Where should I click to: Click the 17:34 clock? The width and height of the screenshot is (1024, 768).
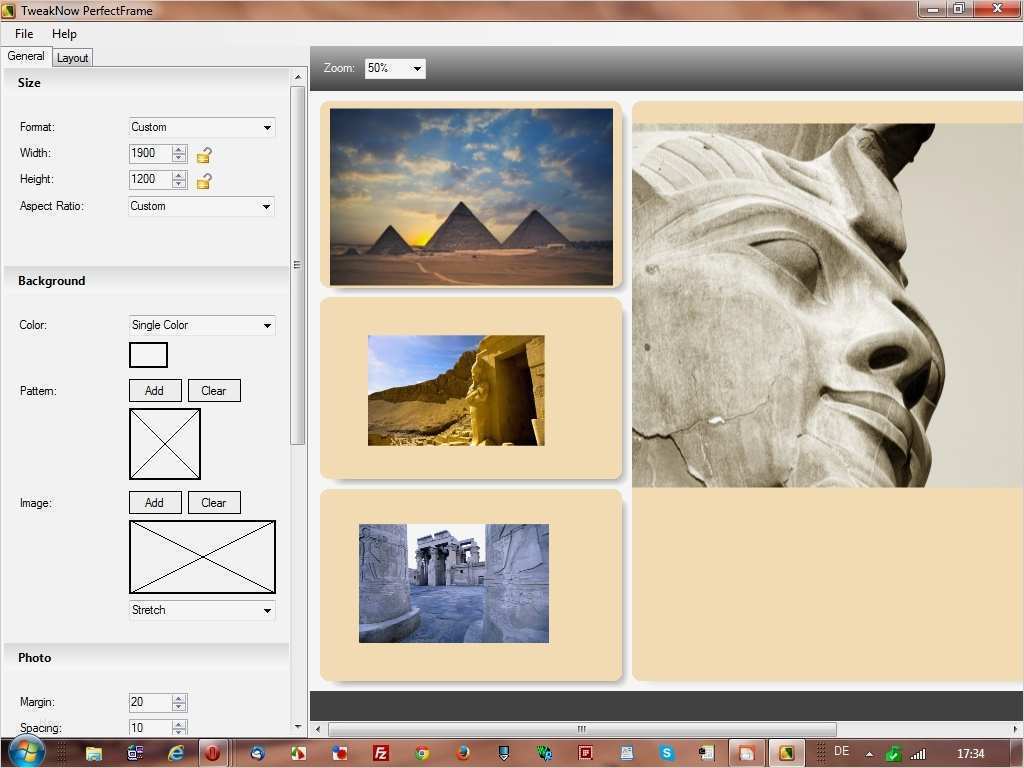click(x=970, y=754)
